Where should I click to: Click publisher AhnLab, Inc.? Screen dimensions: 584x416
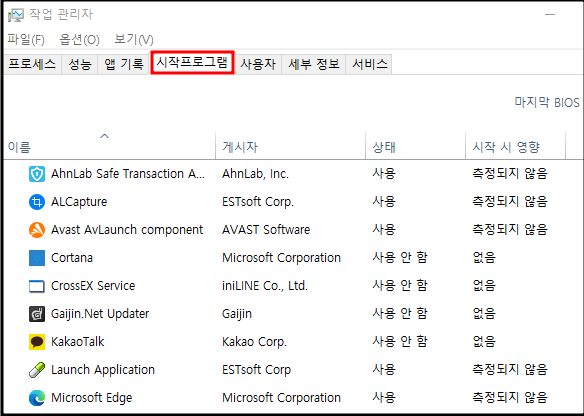pos(256,174)
